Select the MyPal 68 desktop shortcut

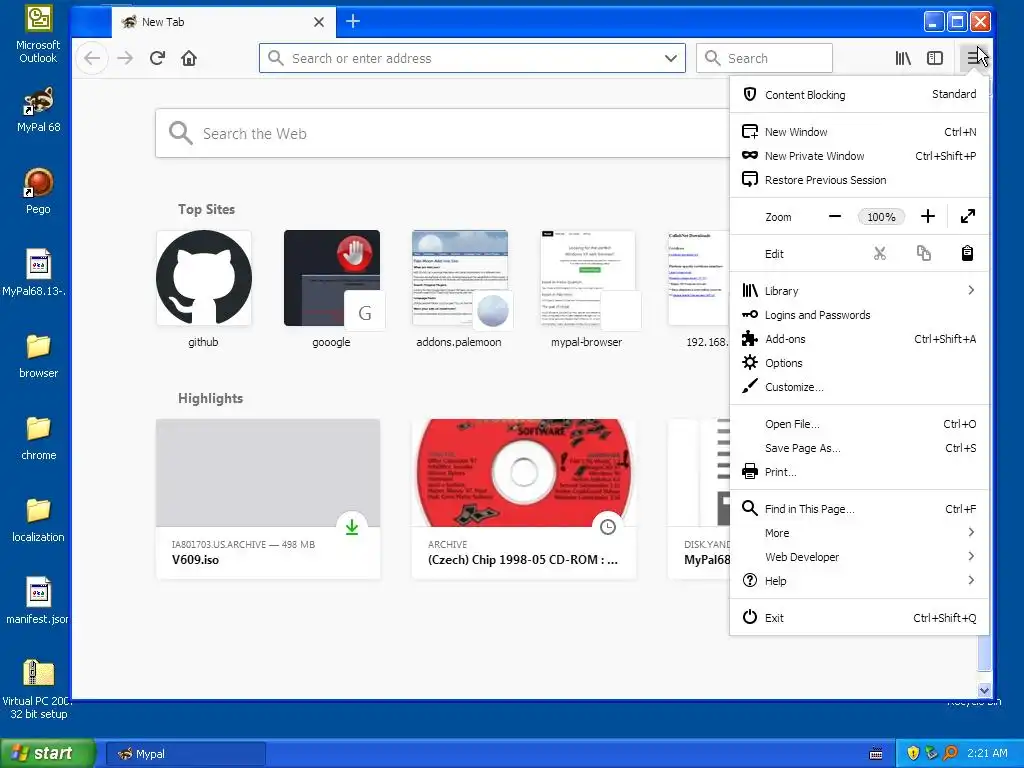pyautogui.click(x=38, y=110)
